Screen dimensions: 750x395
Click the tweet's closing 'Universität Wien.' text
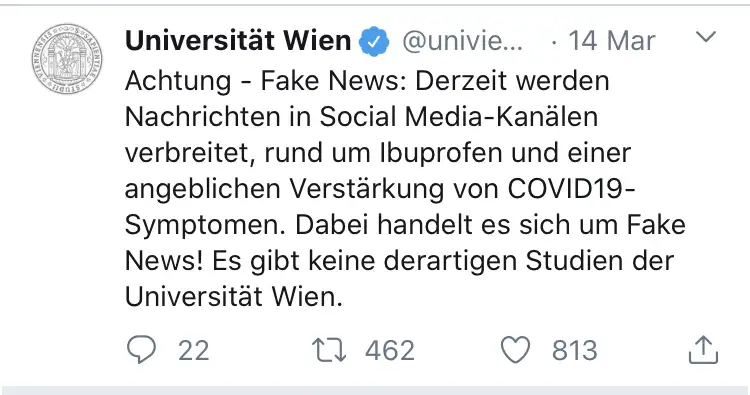point(234,297)
